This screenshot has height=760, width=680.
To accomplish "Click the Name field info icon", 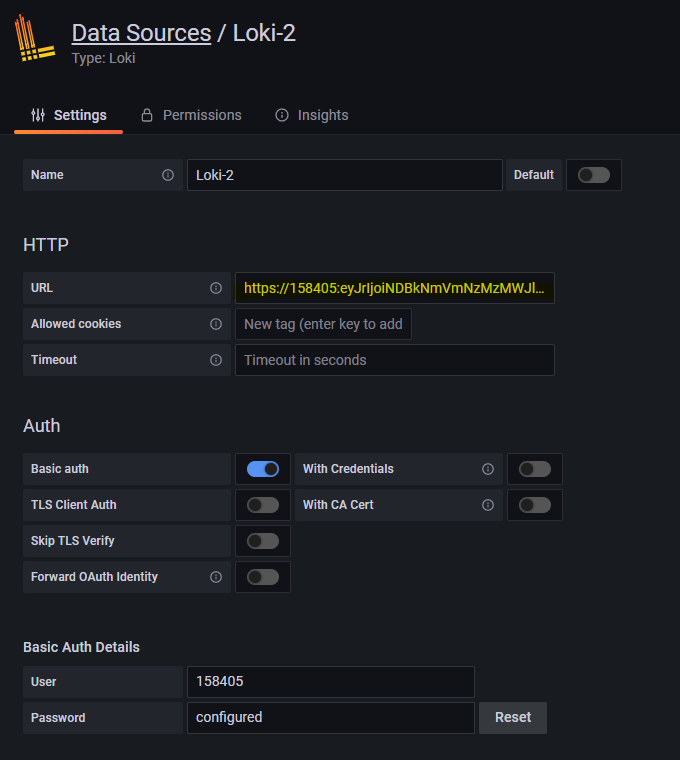I will click(x=168, y=175).
